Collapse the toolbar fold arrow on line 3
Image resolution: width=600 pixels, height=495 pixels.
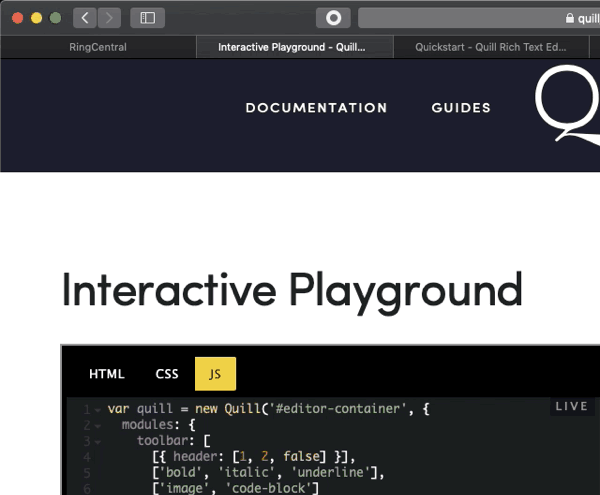98,442
